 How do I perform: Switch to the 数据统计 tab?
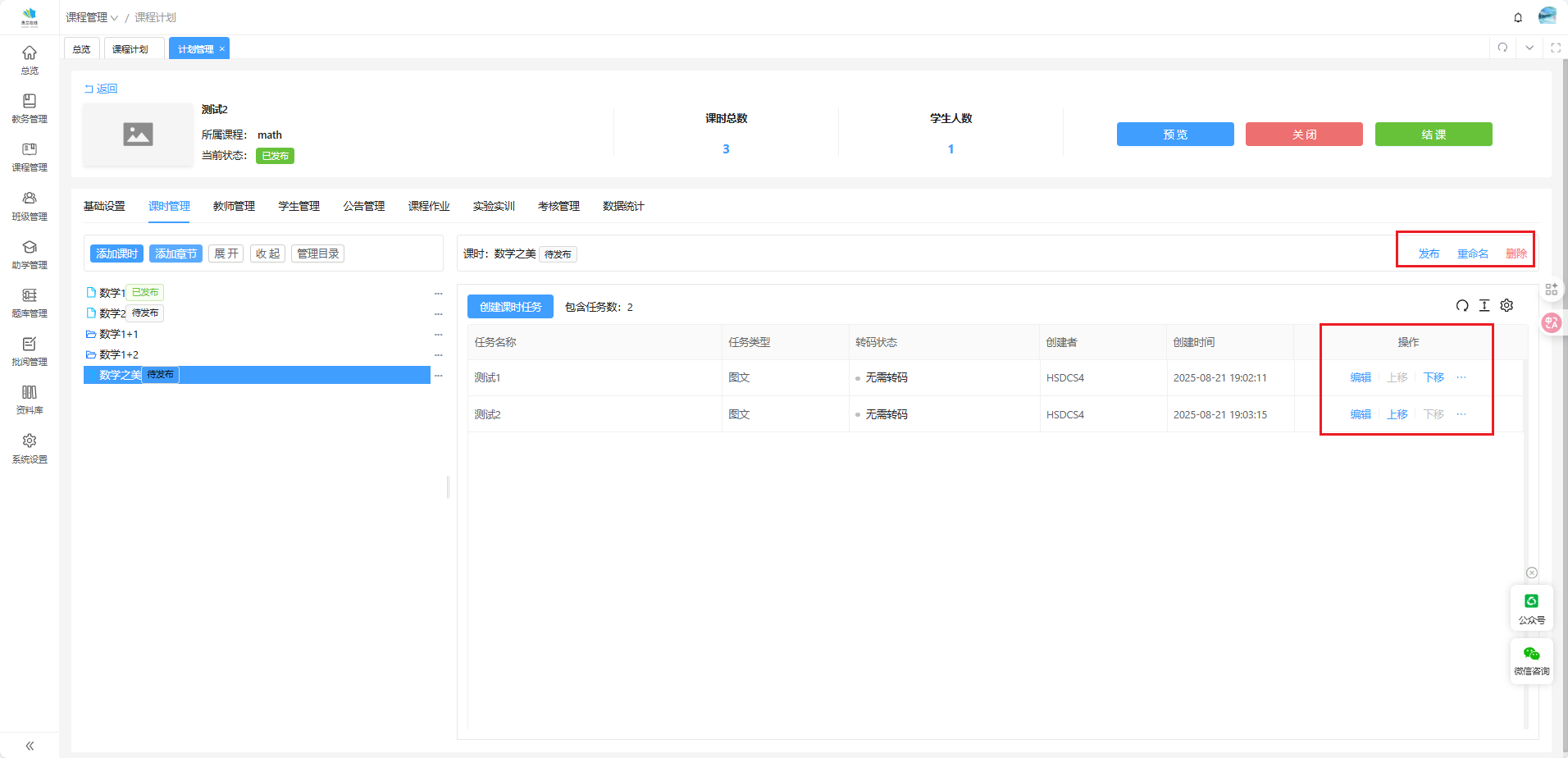623,206
